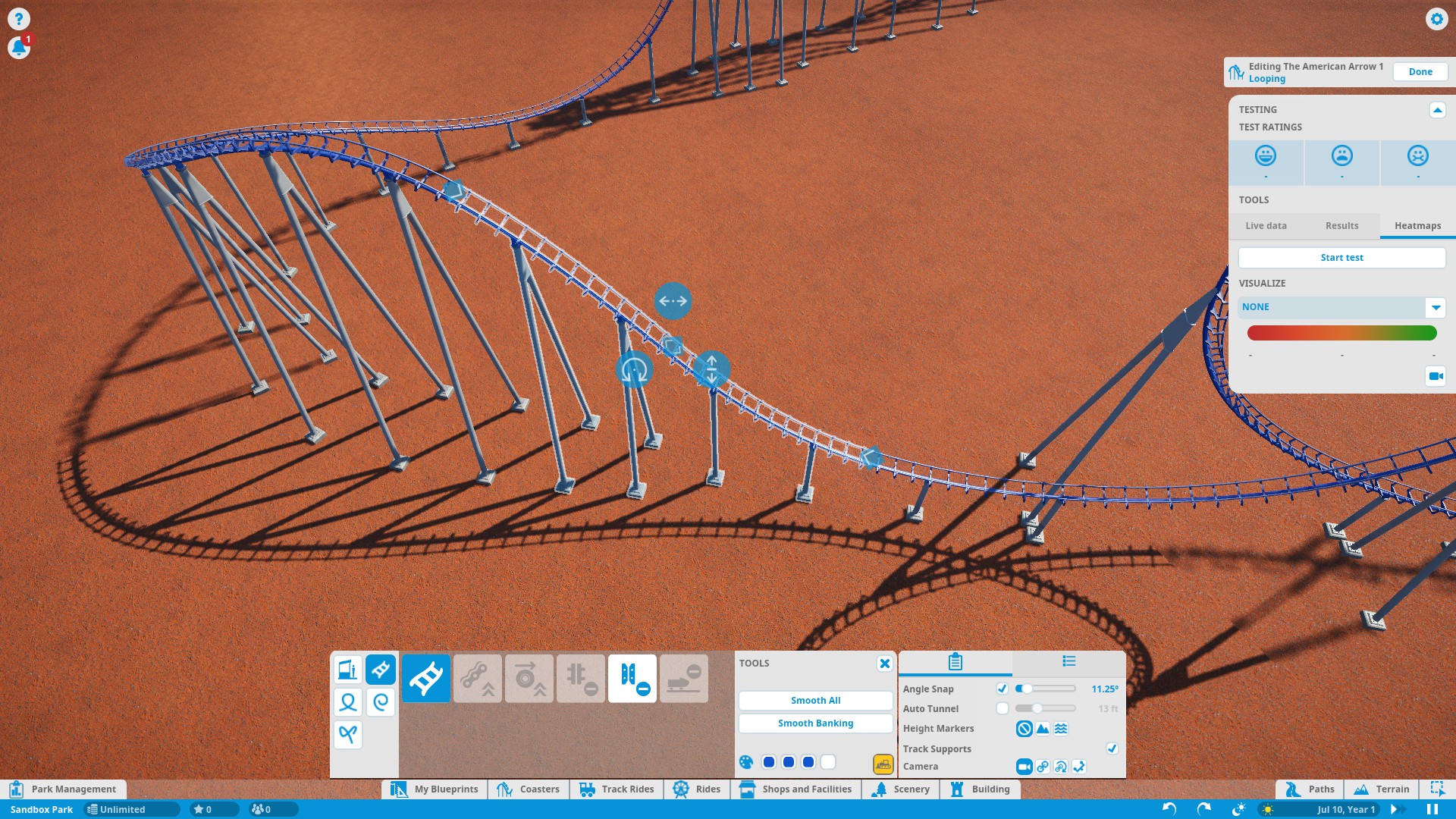
Task: Click the track rotate gizmo handle
Action: click(x=634, y=370)
